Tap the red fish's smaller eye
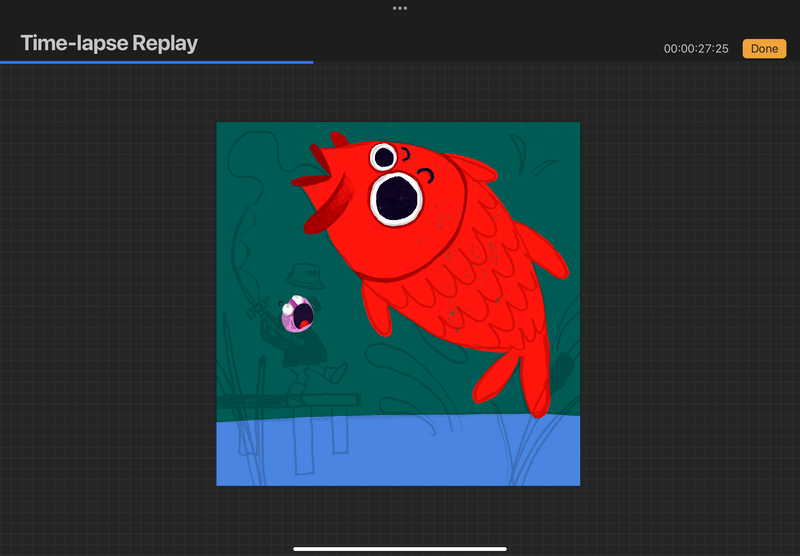The width and height of the screenshot is (800, 556). click(x=383, y=156)
